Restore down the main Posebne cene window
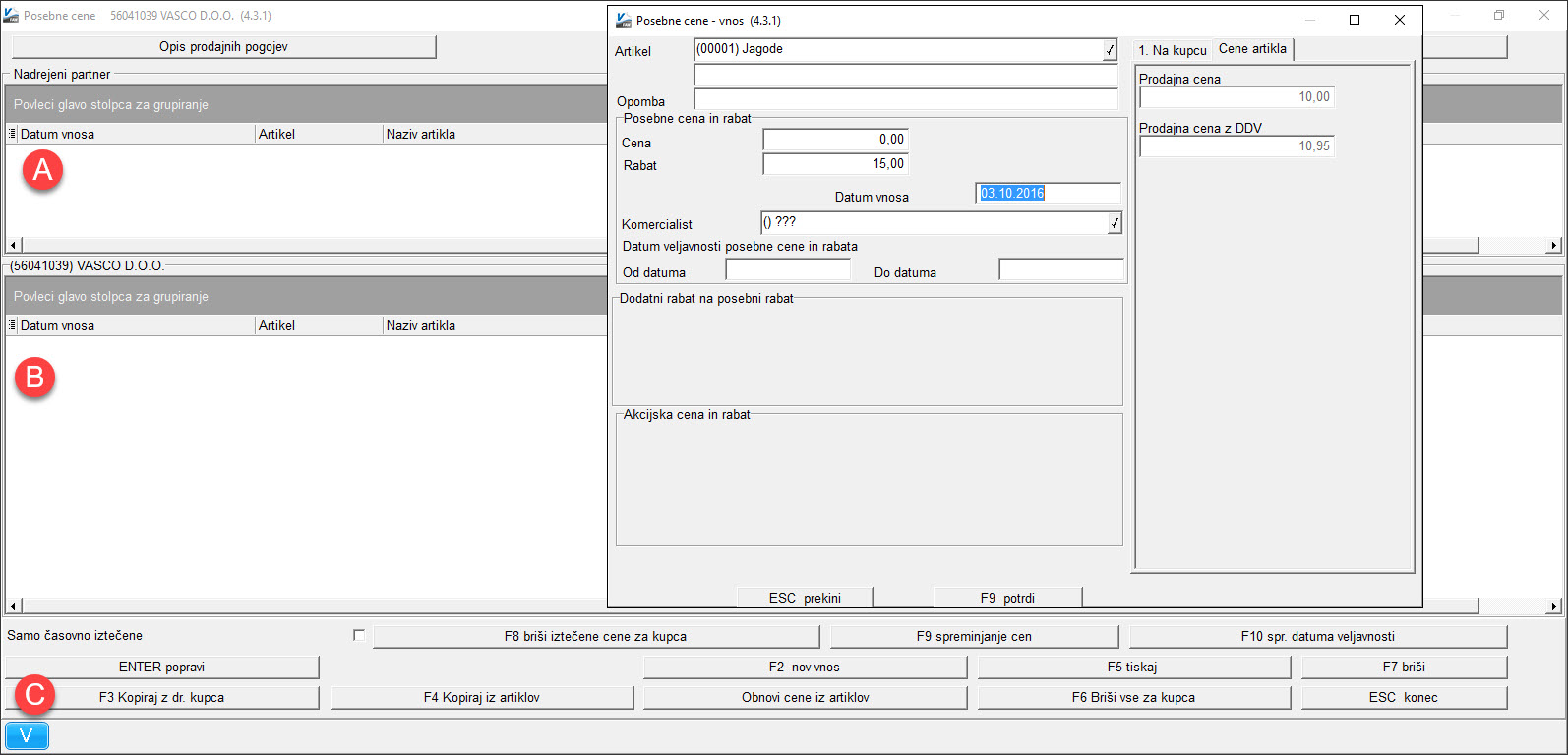1568x755 pixels. [x=1499, y=16]
